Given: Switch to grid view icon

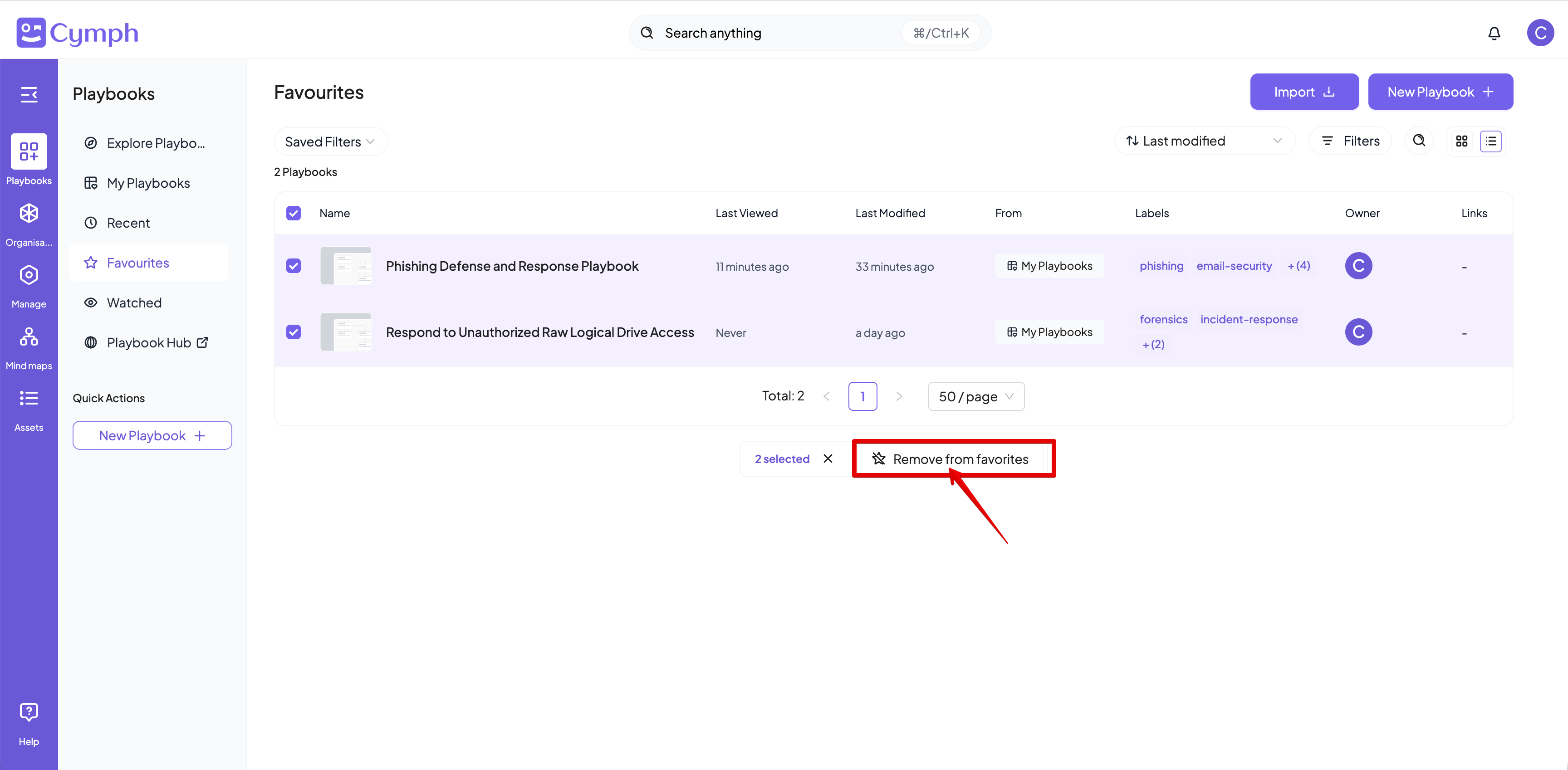Looking at the screenshot, I should click(1461, 141).
